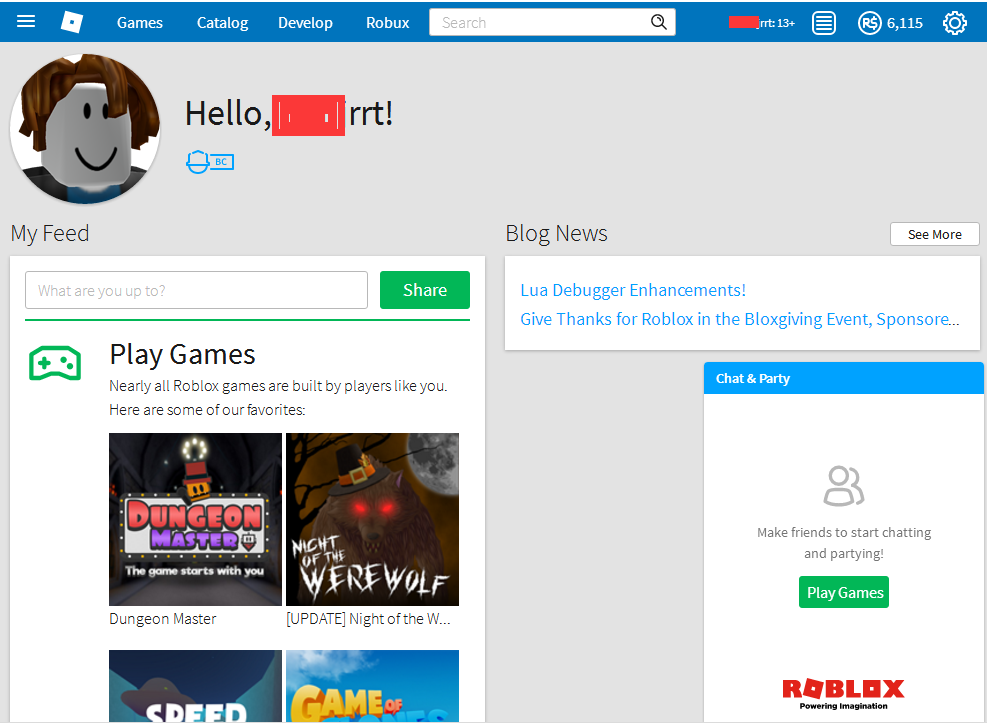Open the Bloxgiving Event blog post

(740, 319)
